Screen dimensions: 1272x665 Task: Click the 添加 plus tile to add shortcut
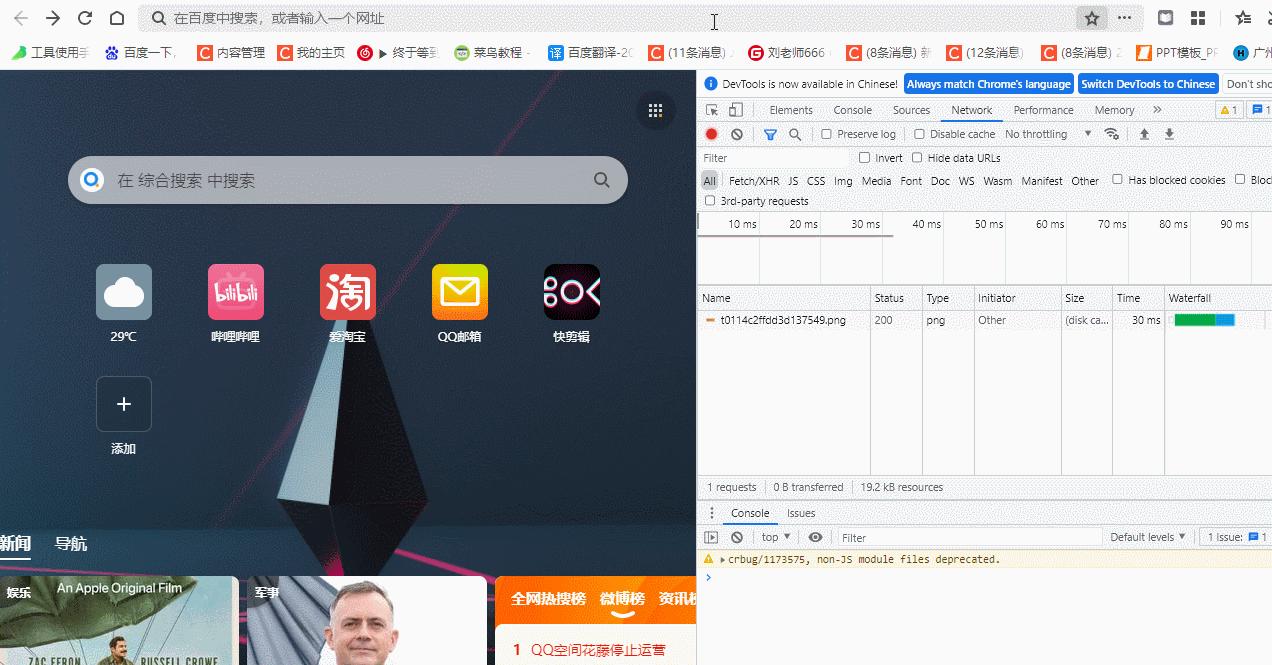[124, 404]
